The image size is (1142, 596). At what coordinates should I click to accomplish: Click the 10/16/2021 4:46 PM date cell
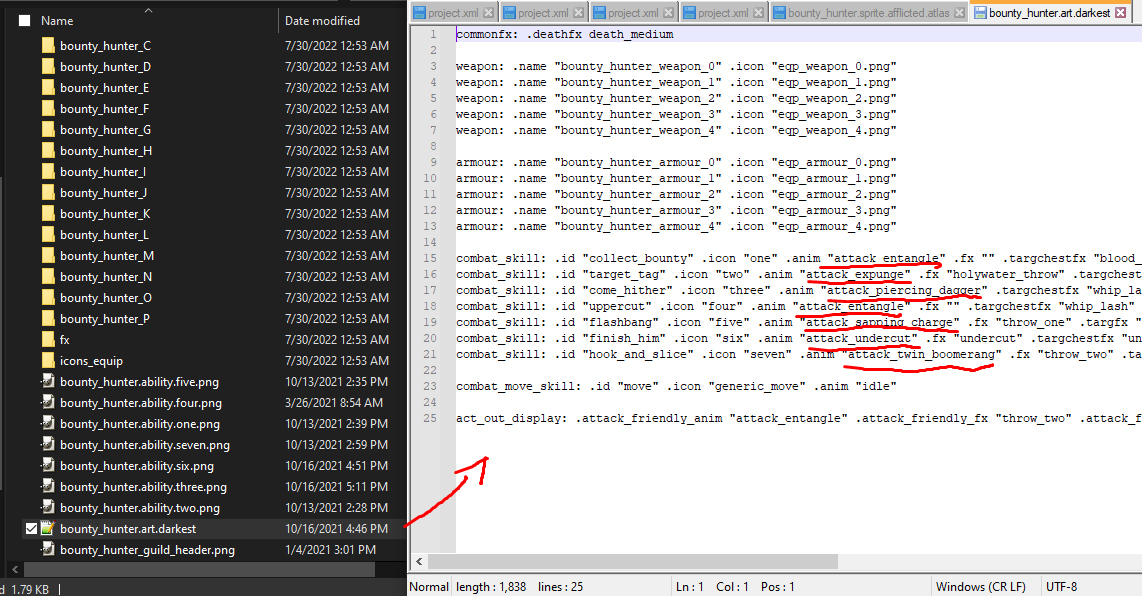point(336,529)
